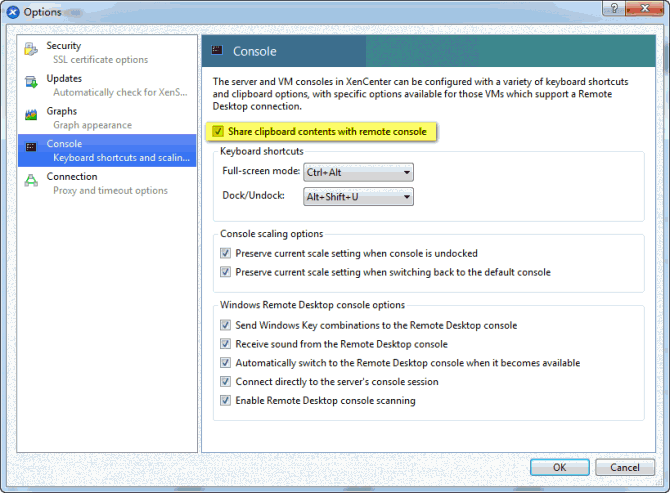This screenshot has width=670, height=493.
Task: Confirm settings with OK button
Action: [560, 467]
